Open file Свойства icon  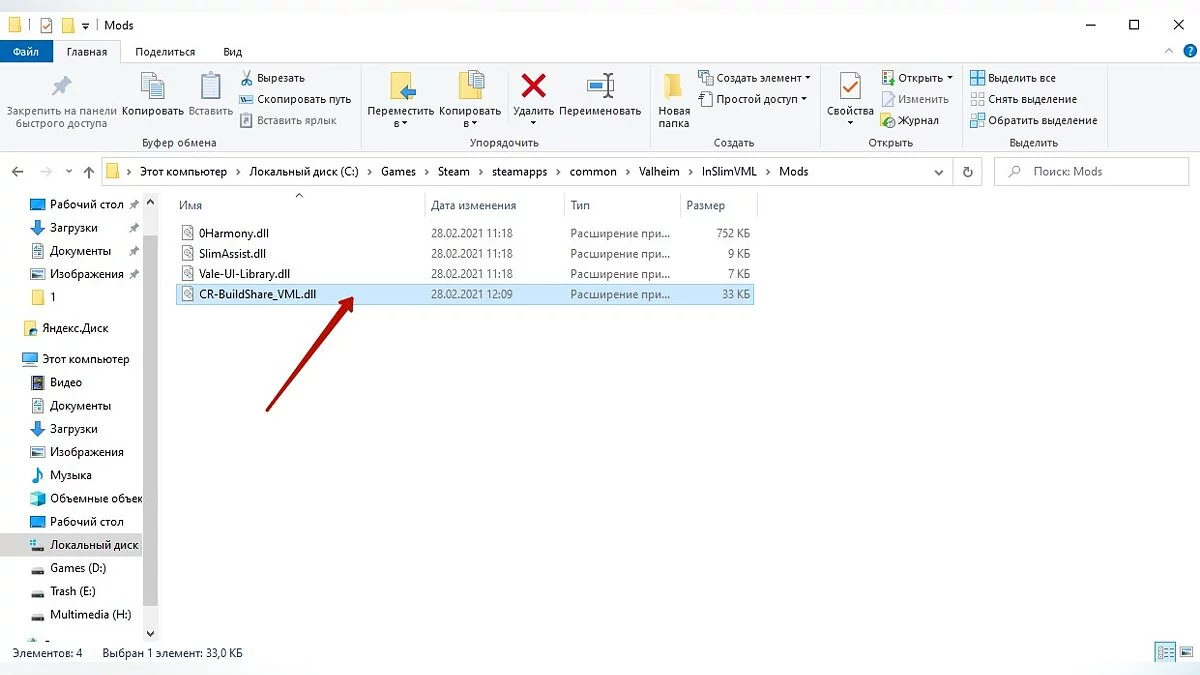coord(850,87)
